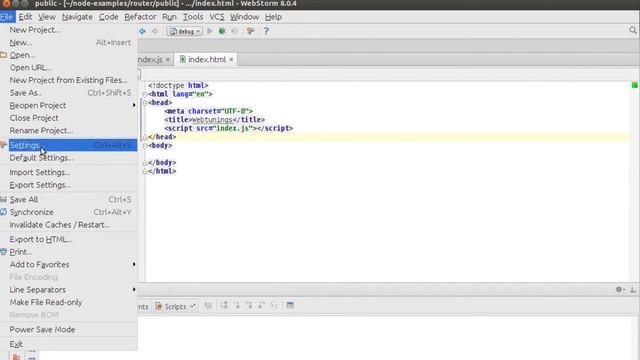Click the green Debug bug icon

(222, 31)
